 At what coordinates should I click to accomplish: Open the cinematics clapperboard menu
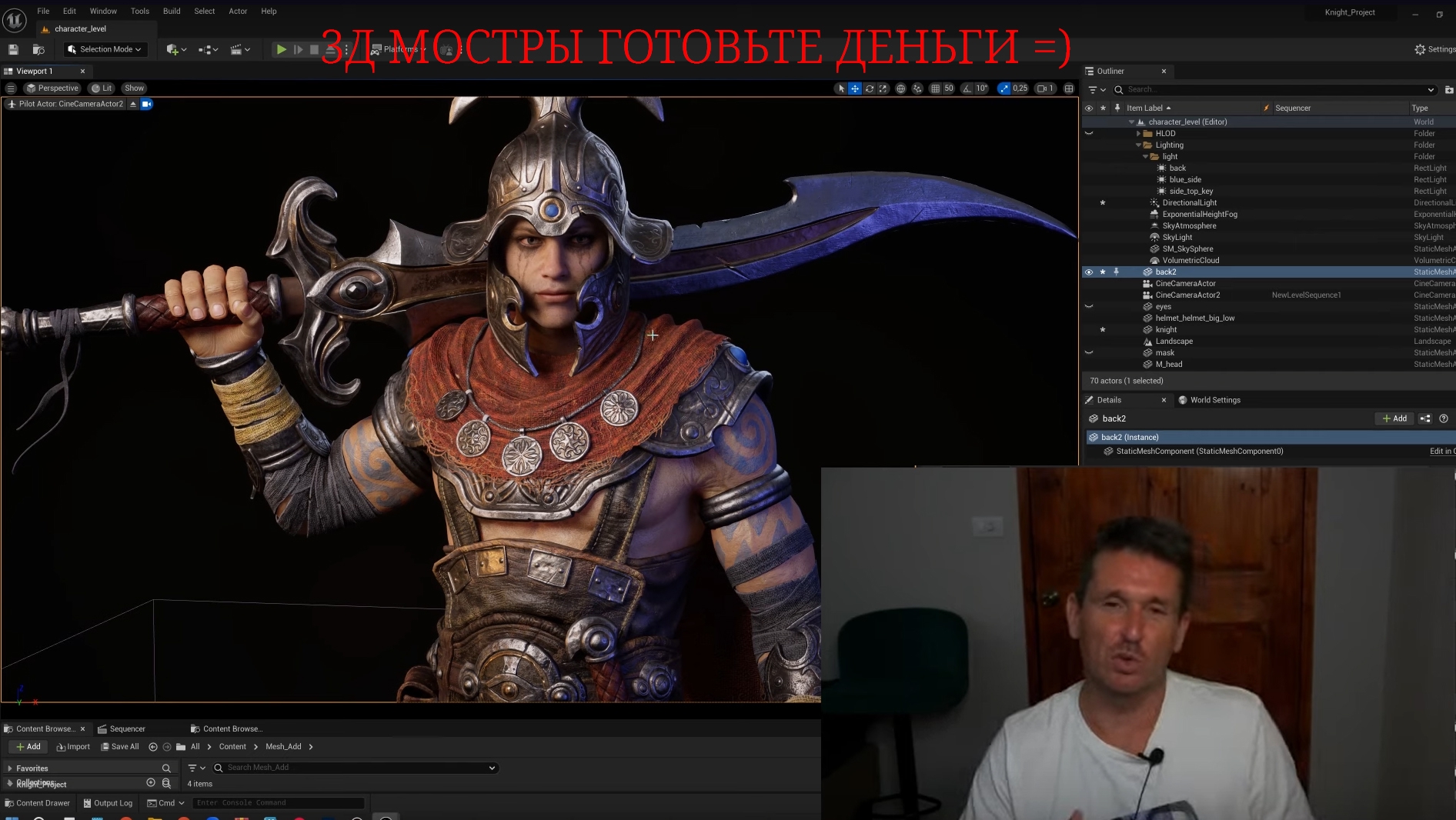pyautogui.click(x=240, y=49)
